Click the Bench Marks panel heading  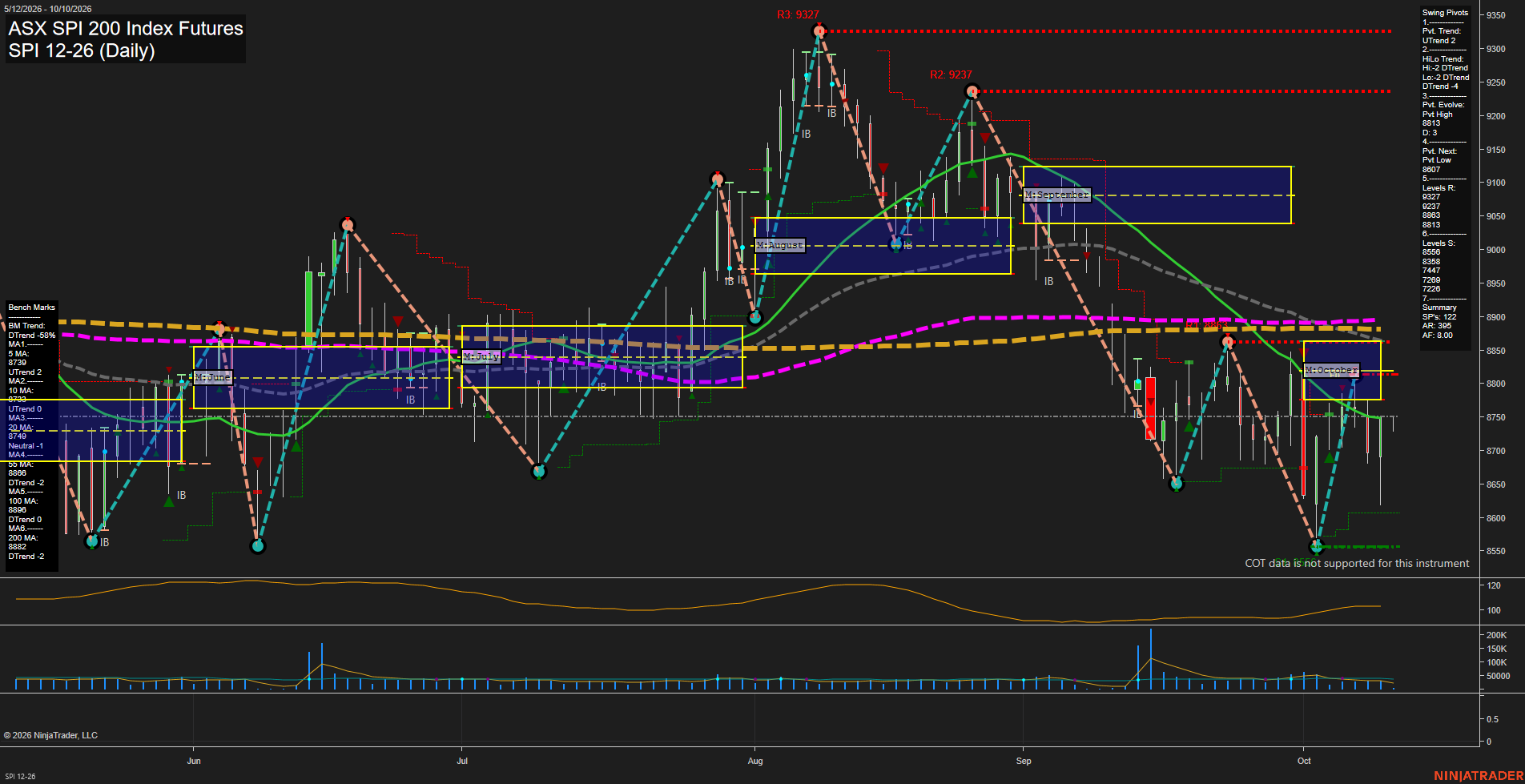(x=31, y=308)
